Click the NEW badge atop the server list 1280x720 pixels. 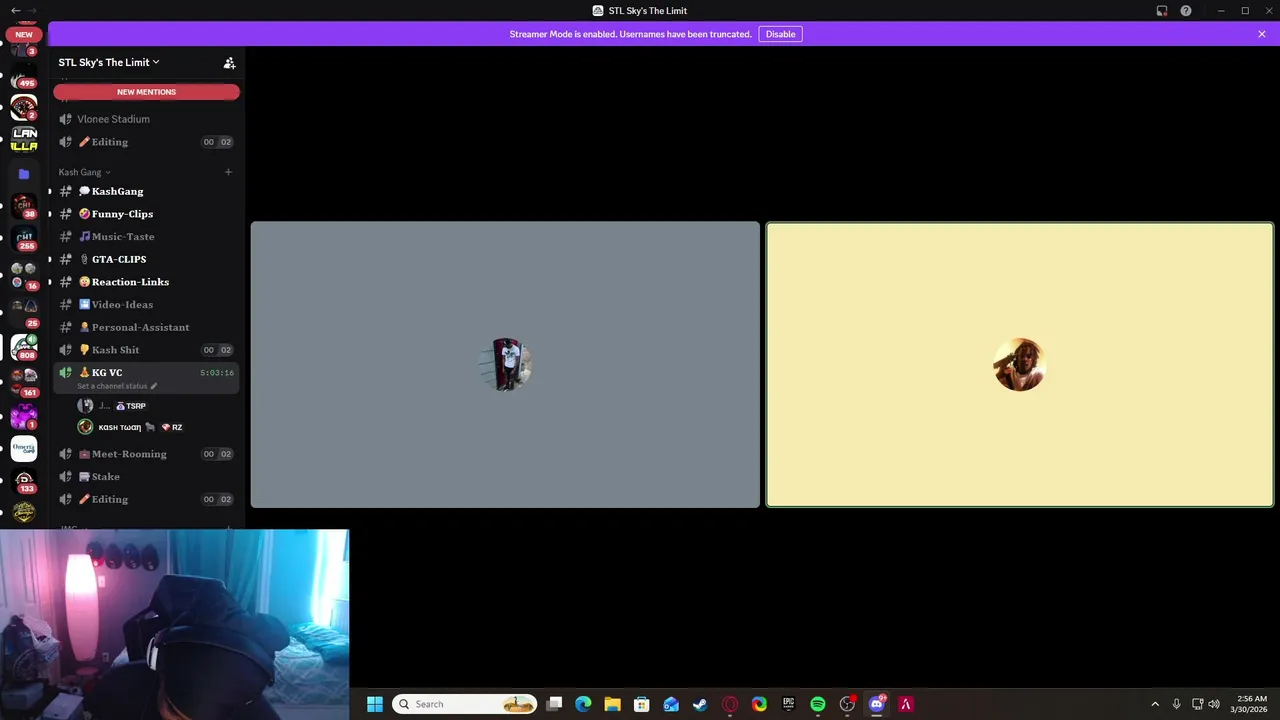click(x=24, y=34)
